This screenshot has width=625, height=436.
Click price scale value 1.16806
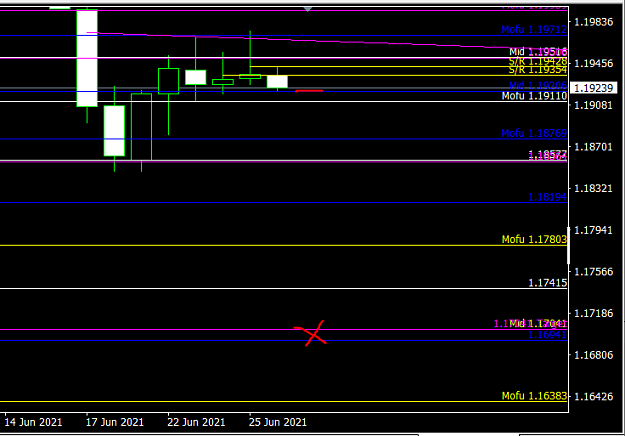pos(593,355)
